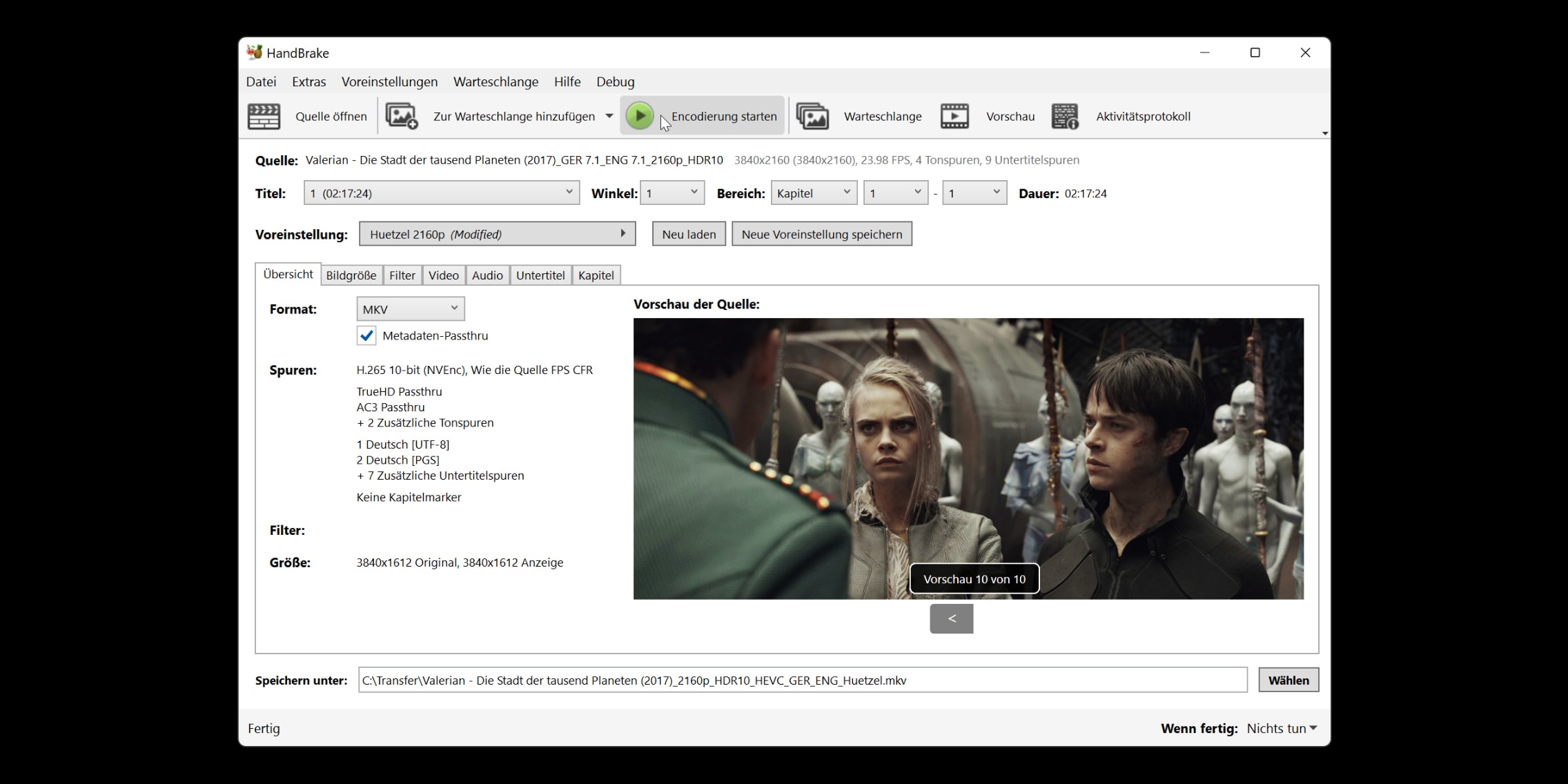The image size is (1568, 784).
Task: Click + 7 Zusätzliche Untertitelspuren text
Action: pos(440,476)
